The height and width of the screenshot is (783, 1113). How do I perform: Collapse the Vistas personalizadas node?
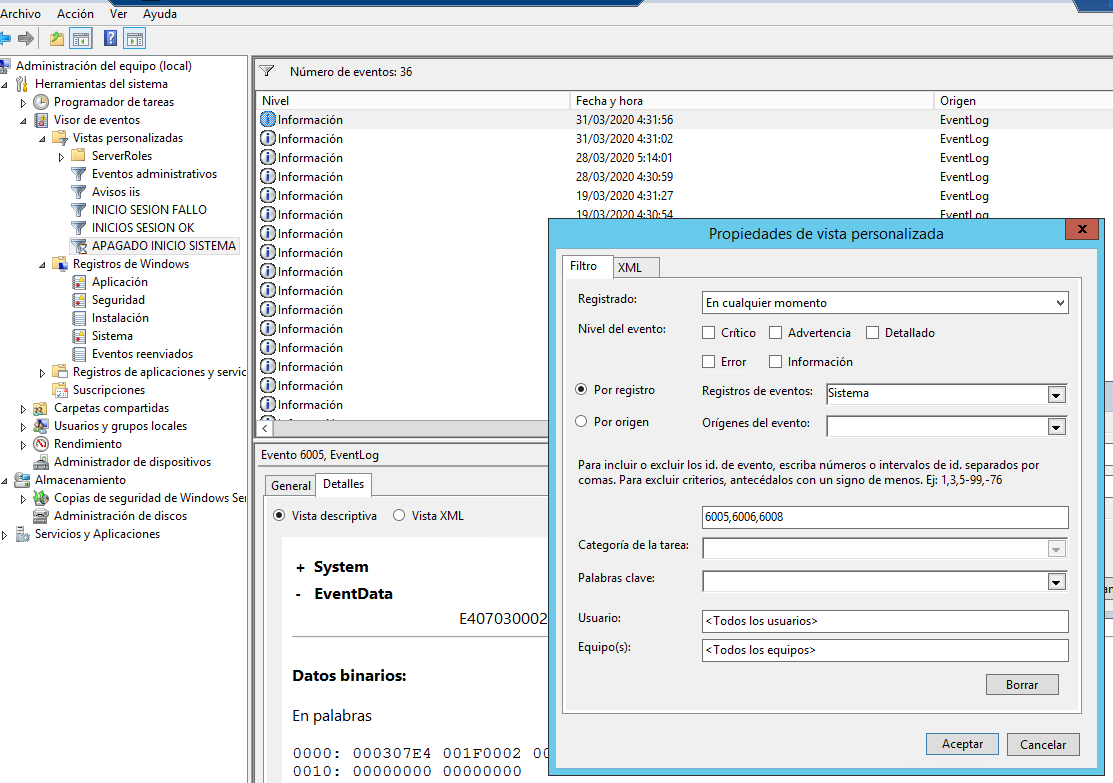(x=42, y=138)
